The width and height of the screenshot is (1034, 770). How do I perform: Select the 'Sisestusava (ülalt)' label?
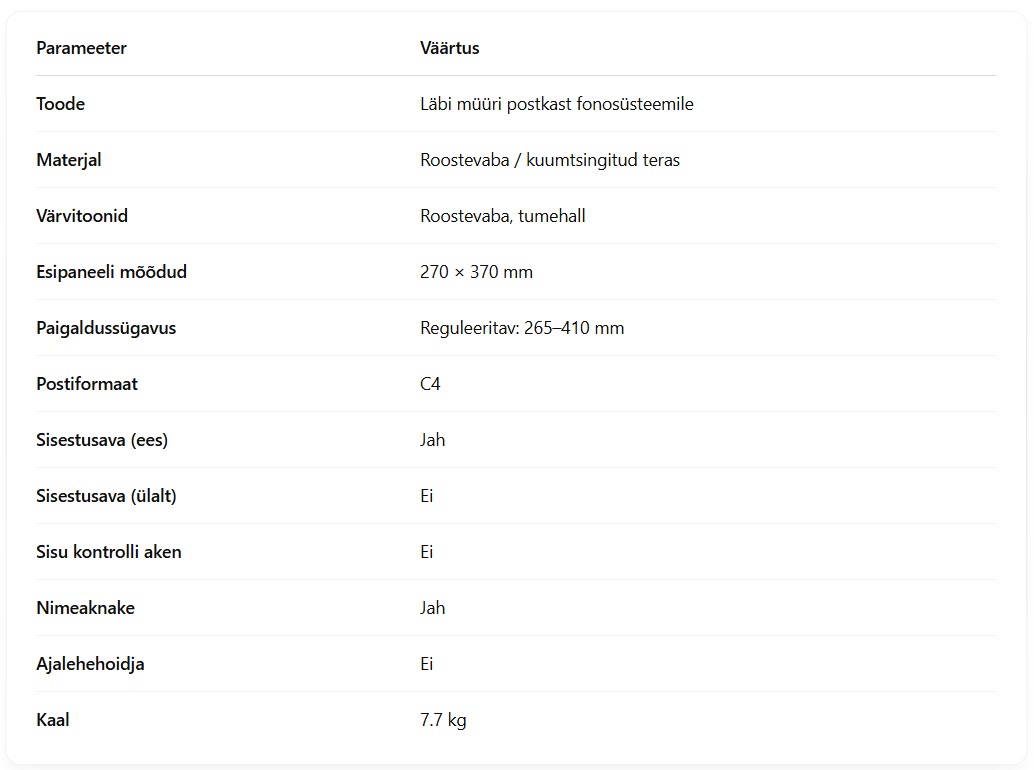click(x=106, y=496)
